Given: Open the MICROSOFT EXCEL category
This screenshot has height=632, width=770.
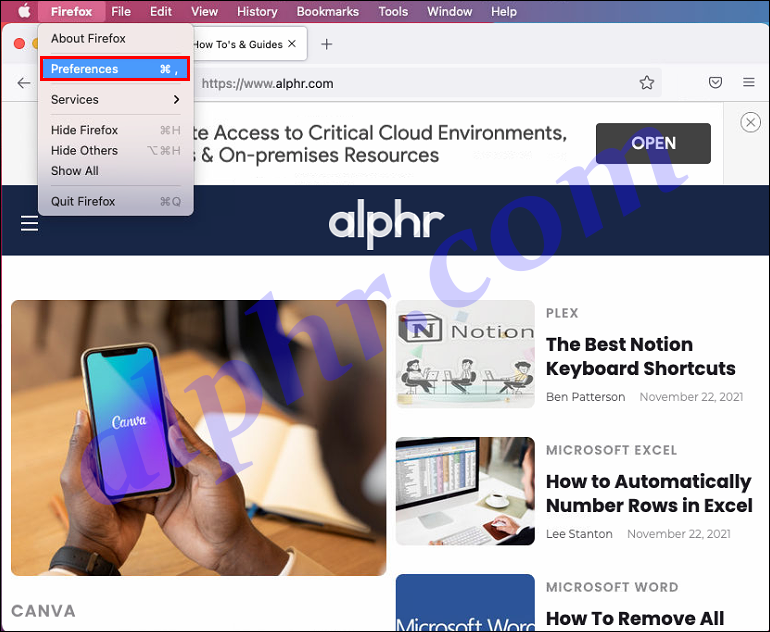Looking at the screenshot, I should point(611,450).
